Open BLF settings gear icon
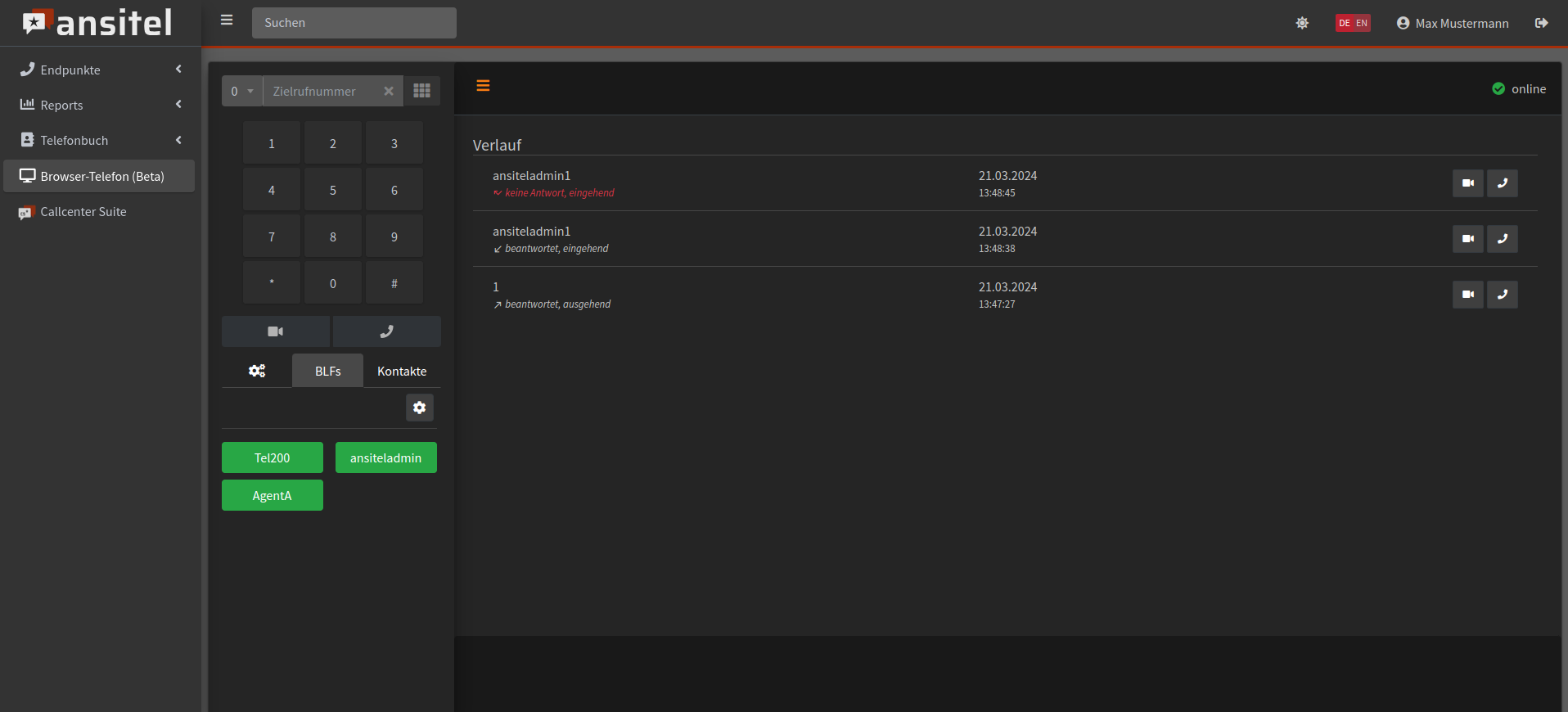 [419, 408]
